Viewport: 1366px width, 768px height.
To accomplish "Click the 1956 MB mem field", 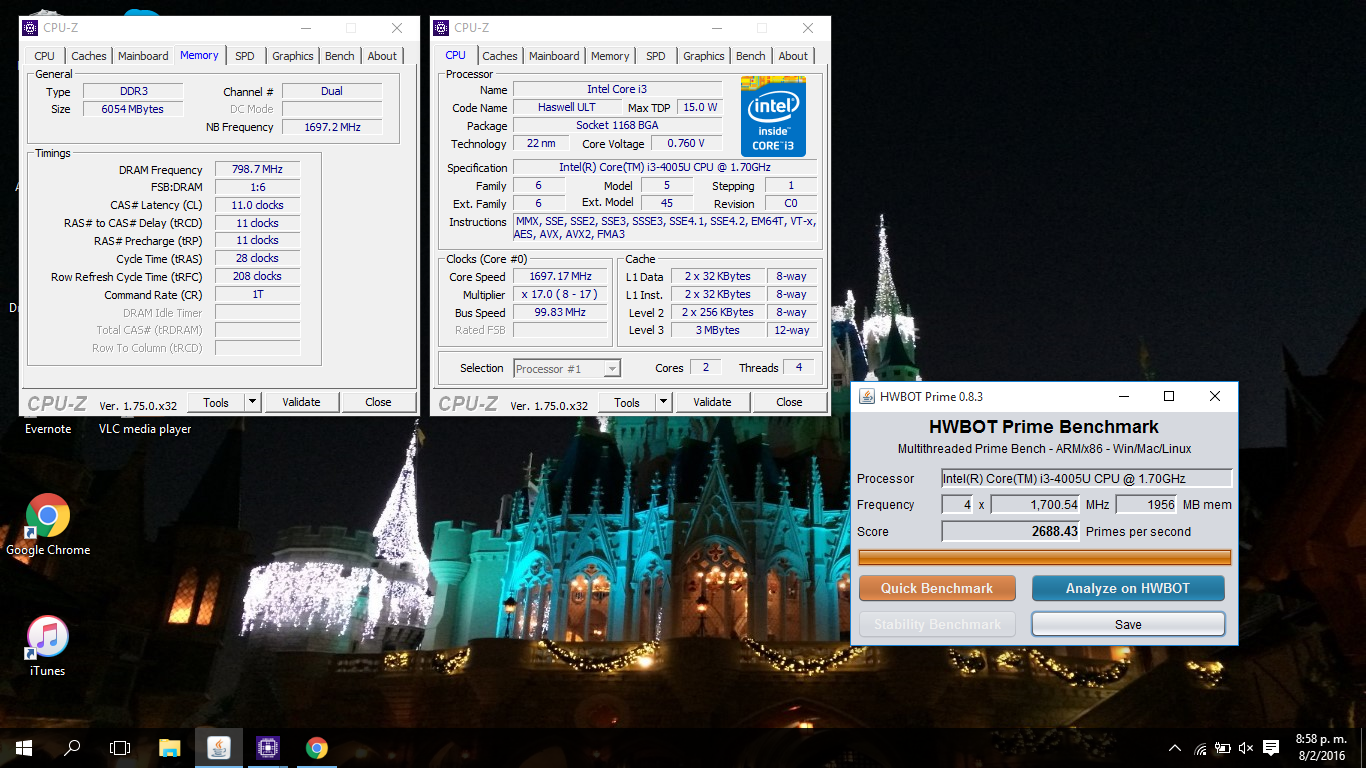I will 1148,505.
